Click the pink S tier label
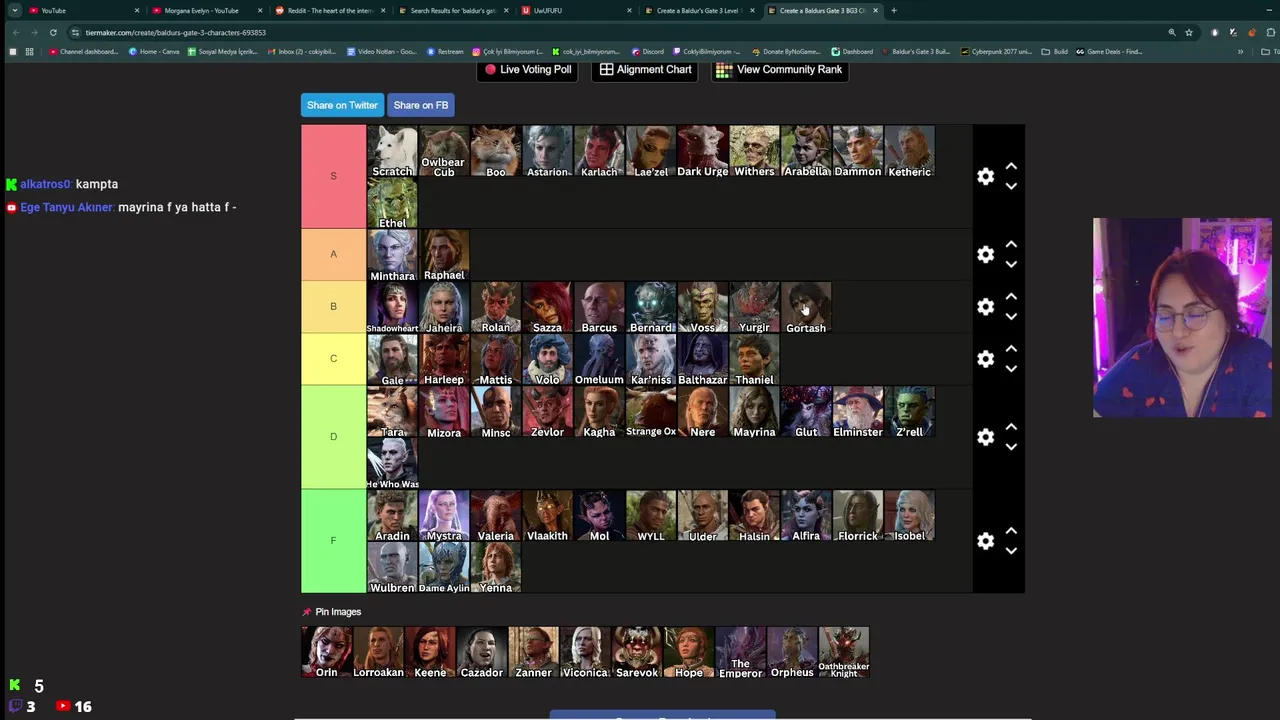Image resolution: width=1280 pixels, height=720 pixels. 334,176
